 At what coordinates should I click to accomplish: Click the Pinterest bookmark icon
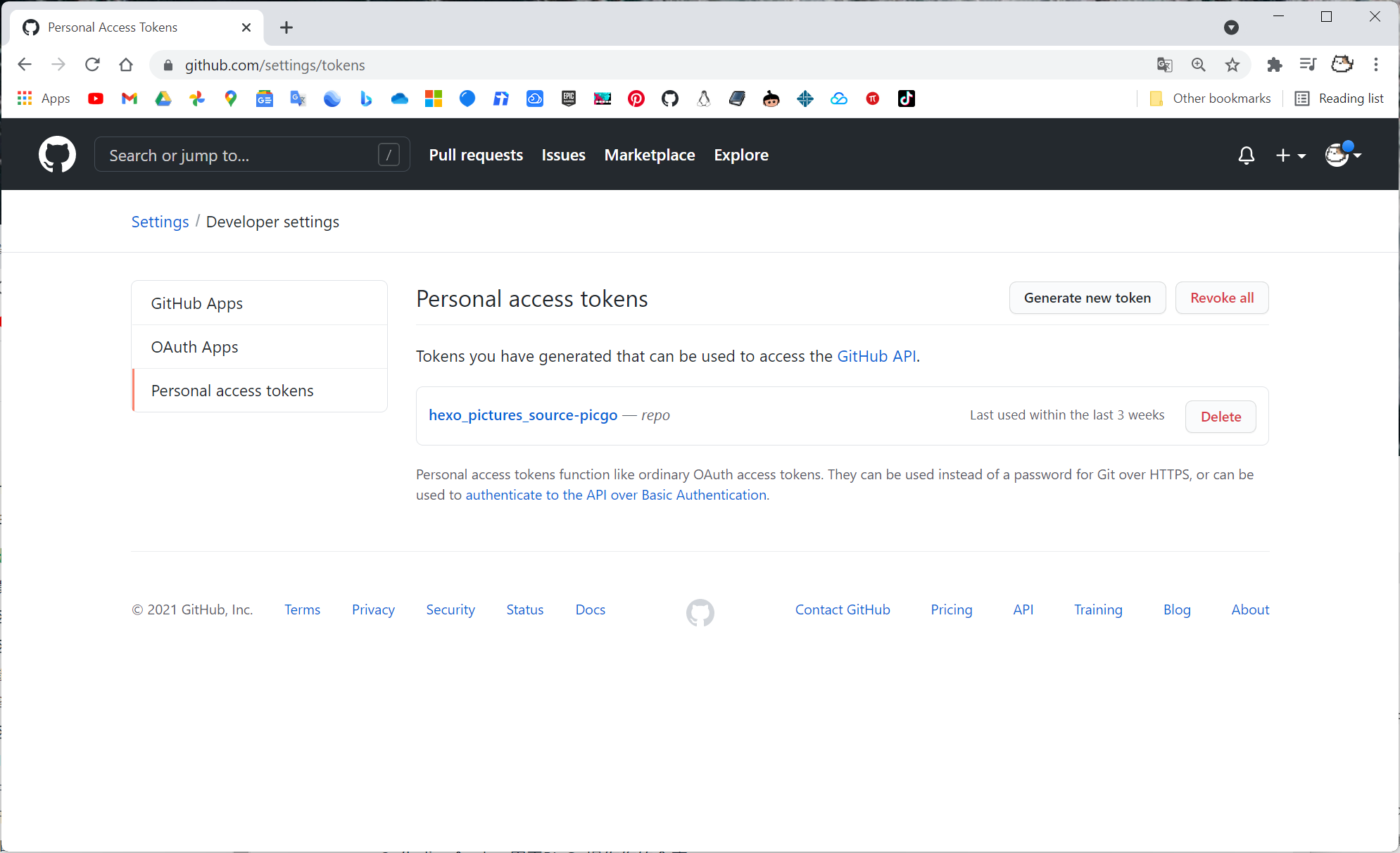point(636,99)
